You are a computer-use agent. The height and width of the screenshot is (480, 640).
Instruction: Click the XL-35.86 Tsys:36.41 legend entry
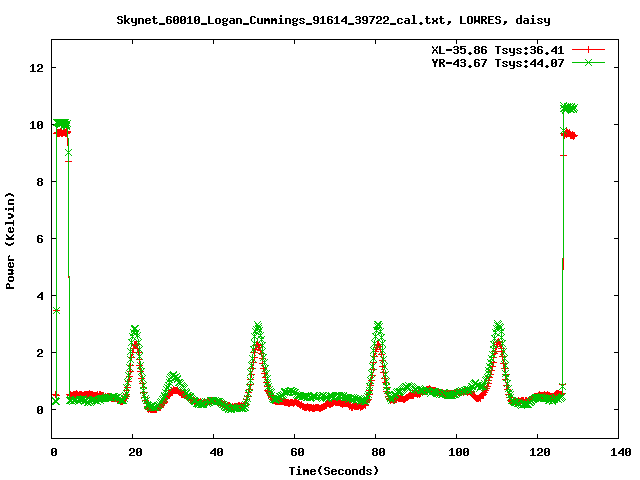[x=498, y=50]
